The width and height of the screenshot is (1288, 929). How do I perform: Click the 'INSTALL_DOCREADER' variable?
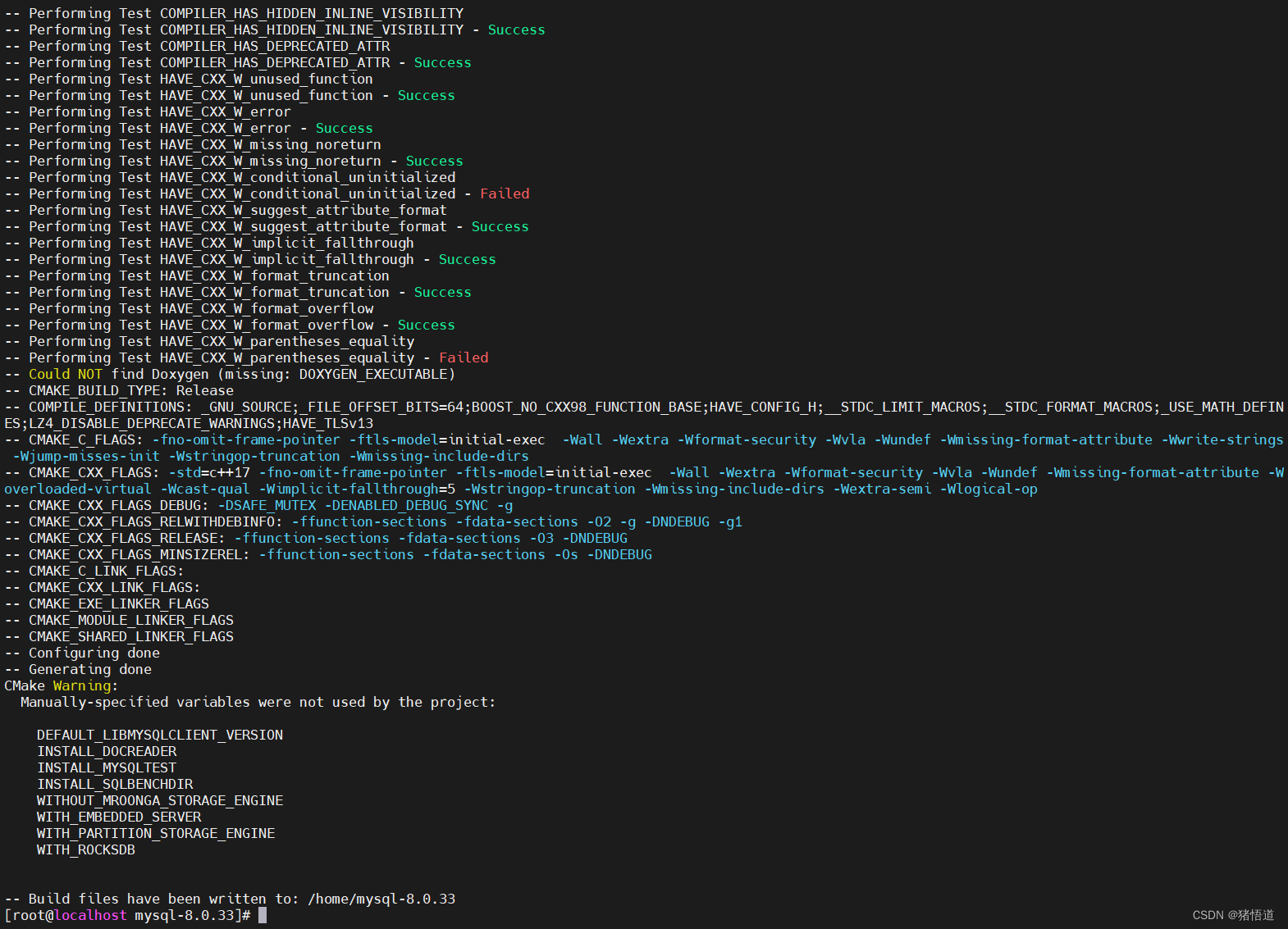click(107, 751)
